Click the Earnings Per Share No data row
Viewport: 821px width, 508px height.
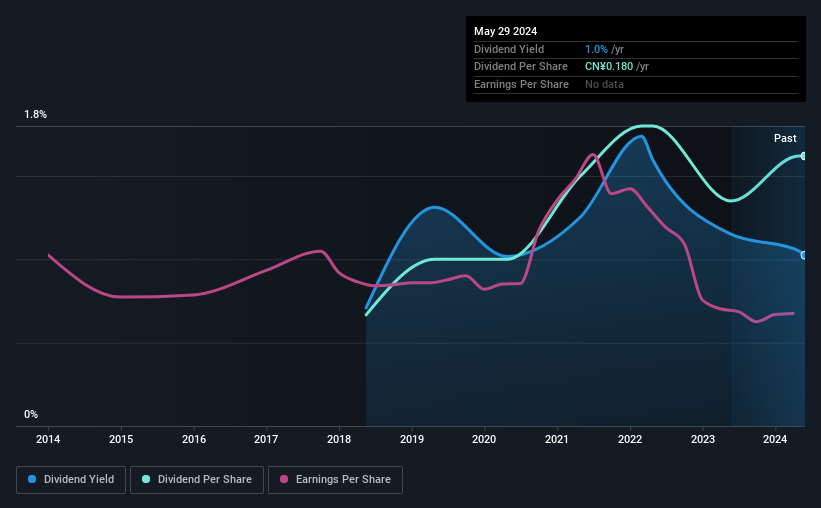pyautogui.click(x=636, y=84)
